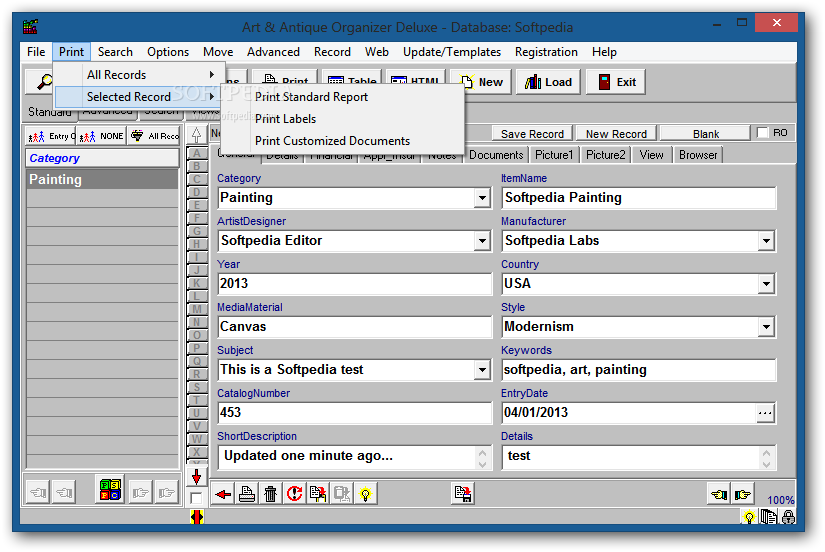Click the yellow right-pointing hand icon

tap(742, 494)
